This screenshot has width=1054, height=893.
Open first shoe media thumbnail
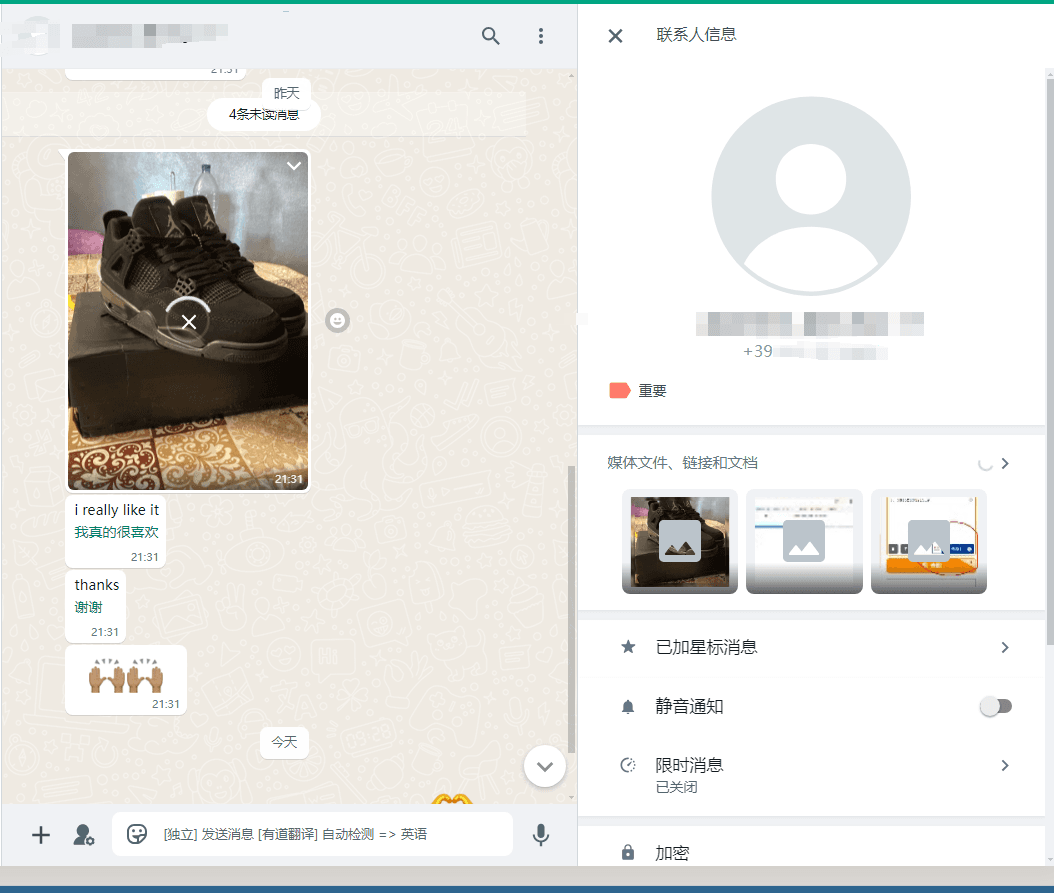coord(680,541)
